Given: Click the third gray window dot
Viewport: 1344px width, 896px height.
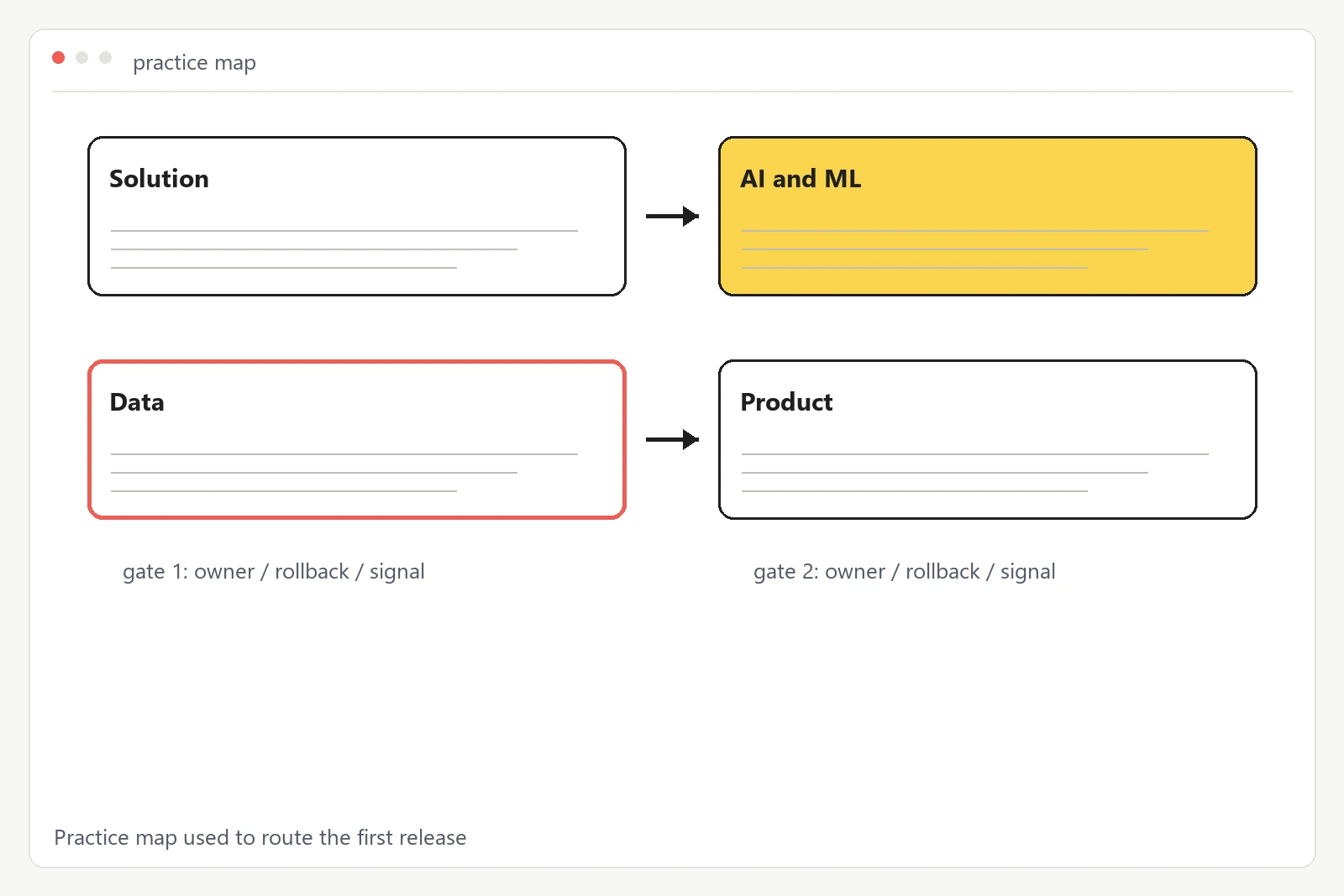Looking at the screenshot, I should (x=105, y=57).
